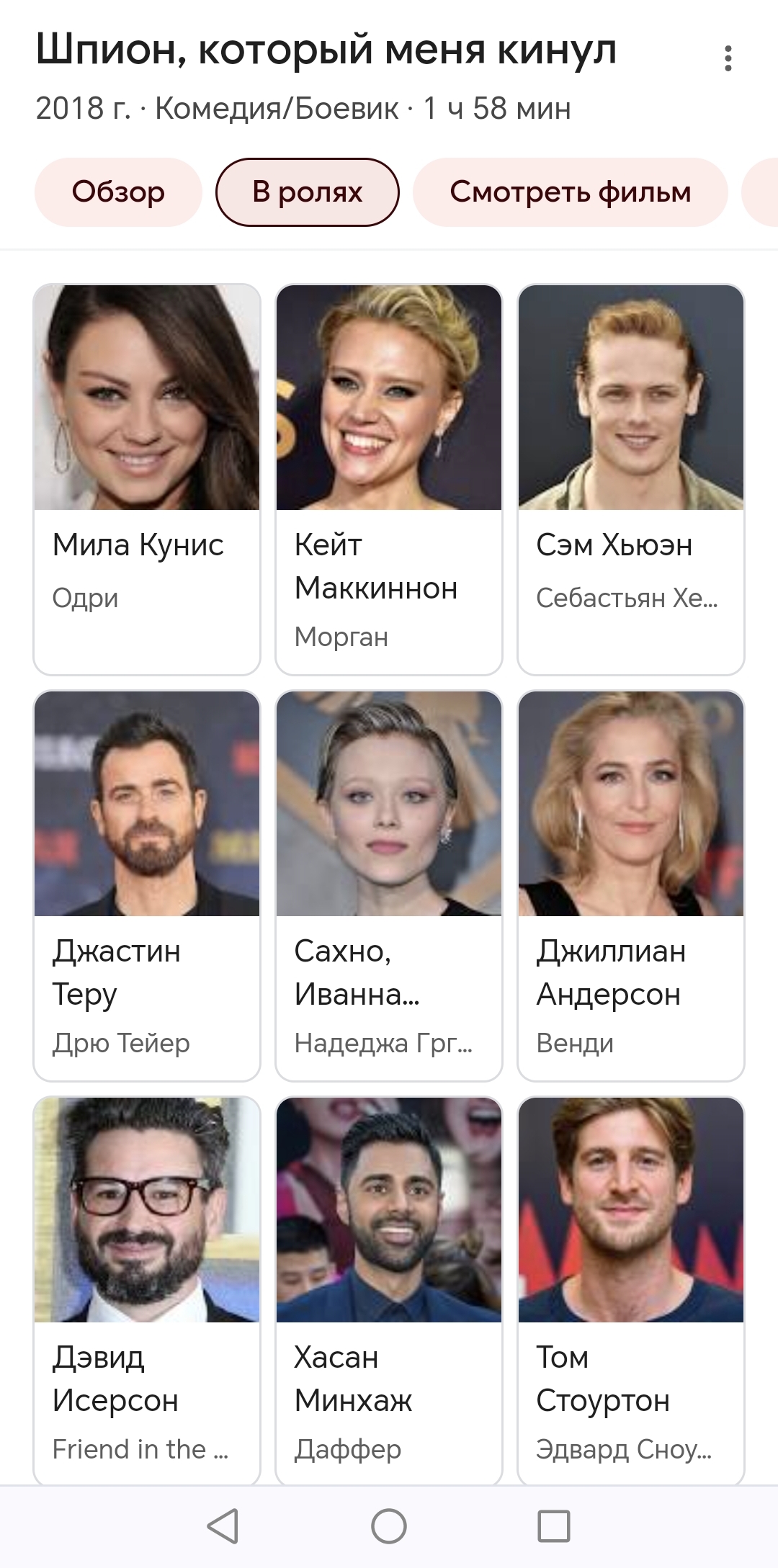The image size is (778, 1568).
Task: Open the three-dot options menu
Action: point(728,58)
